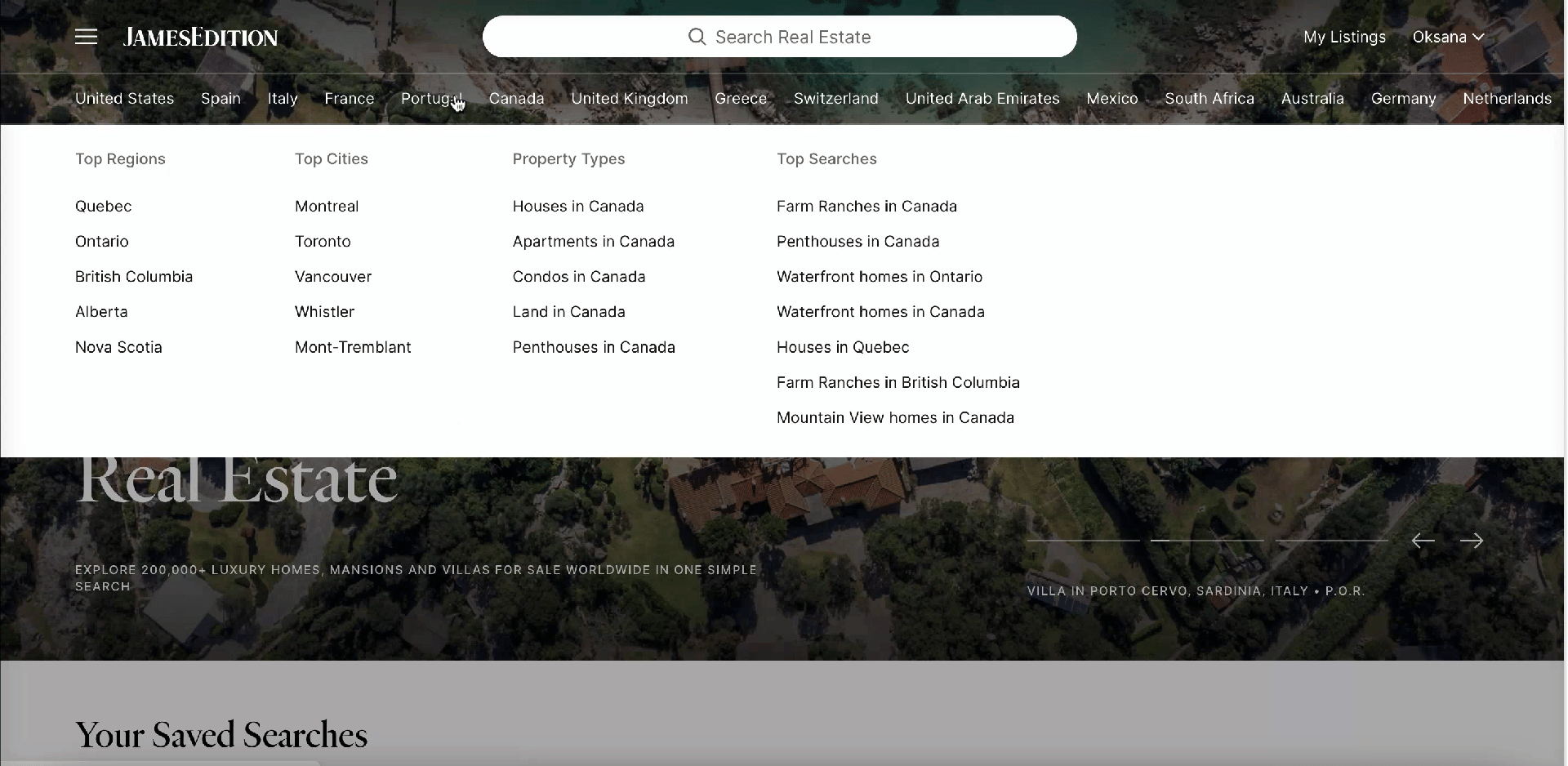1568x766 pixels.
Task: Go to next slide arrow
Action: point(1472,541)
